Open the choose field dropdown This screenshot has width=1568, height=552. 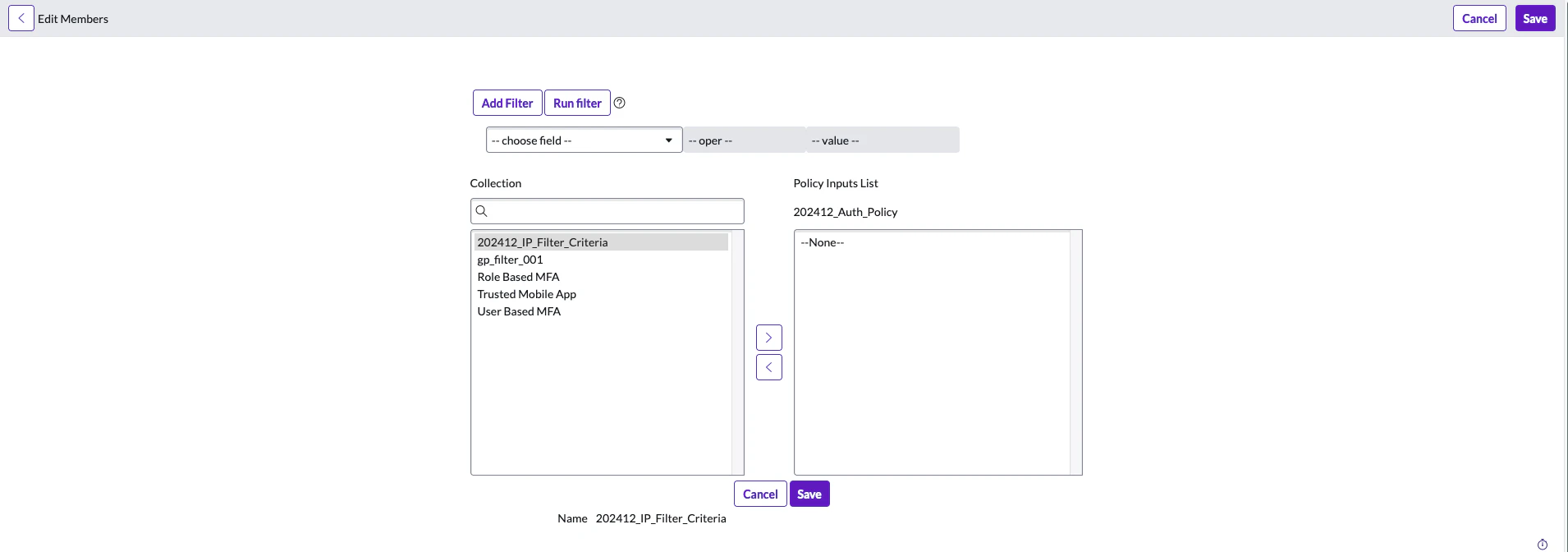click(x=585, y=140)
